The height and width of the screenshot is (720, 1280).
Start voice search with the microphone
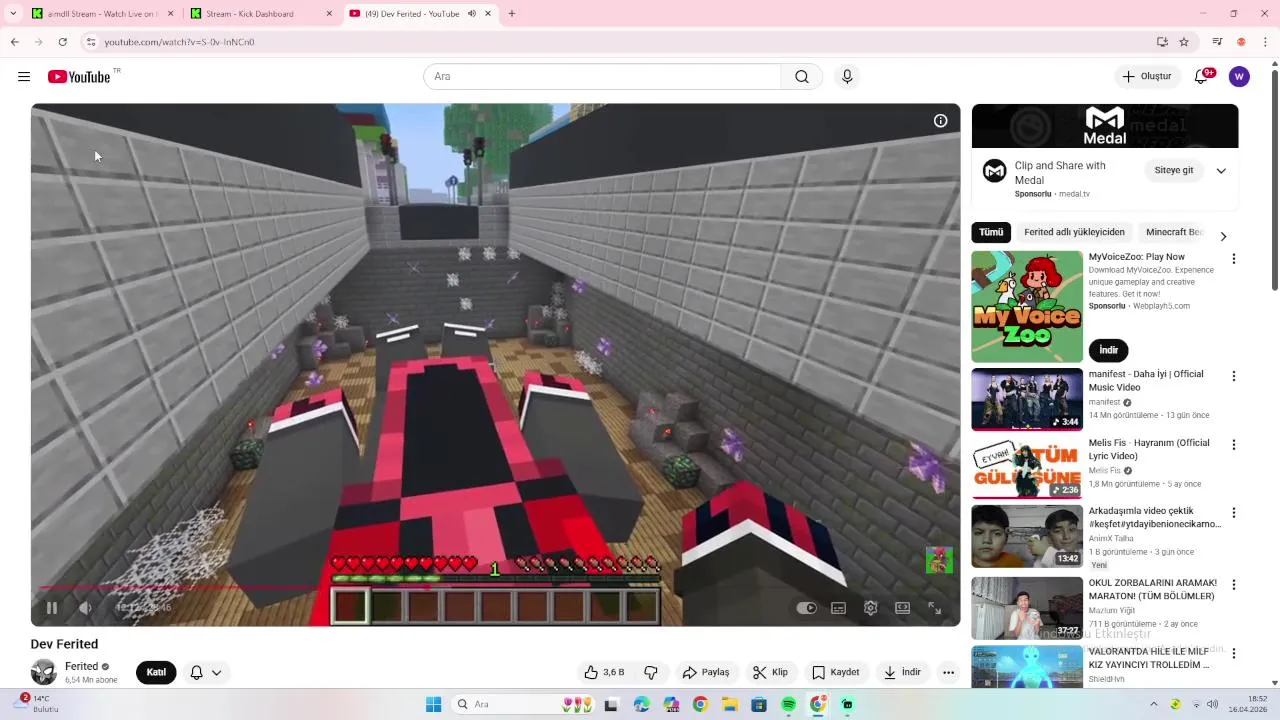(x=847, y=77)
